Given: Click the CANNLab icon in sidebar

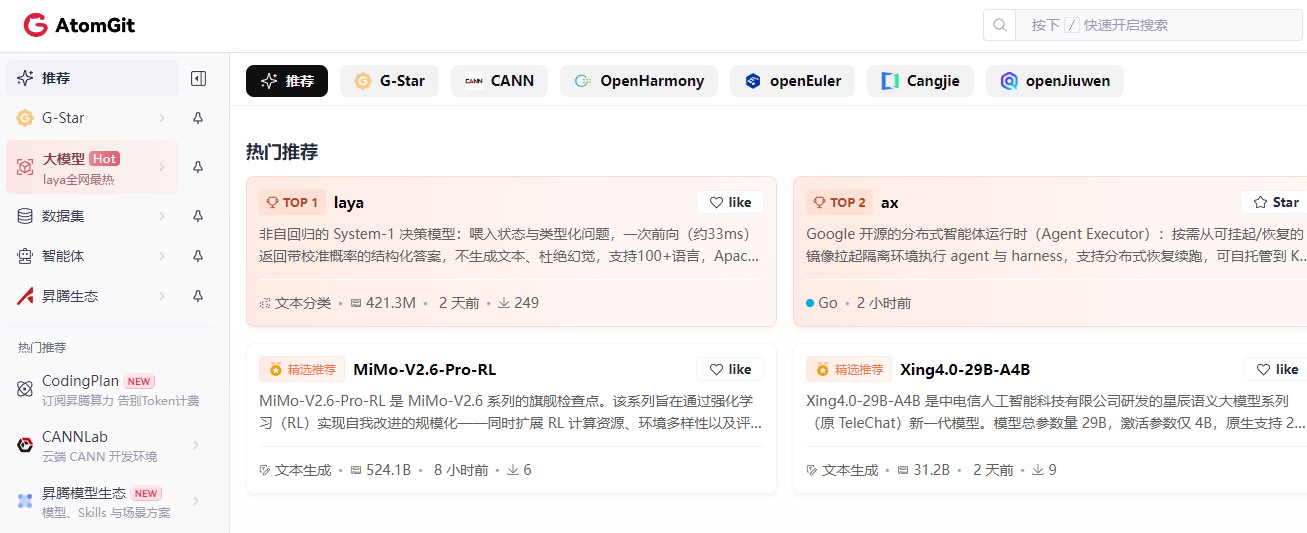Looking at the screenshot, I should click(x=25, y=445).
